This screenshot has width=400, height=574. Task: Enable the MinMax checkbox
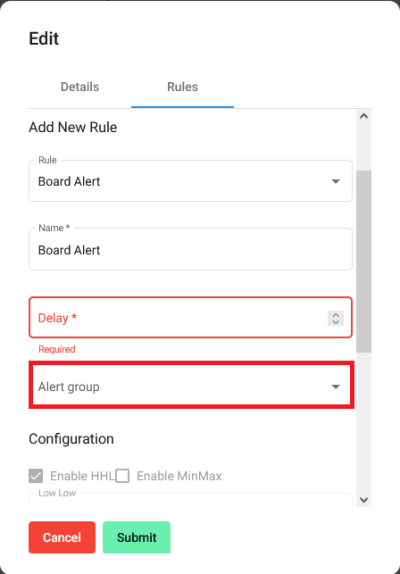(x=123, y=476)
